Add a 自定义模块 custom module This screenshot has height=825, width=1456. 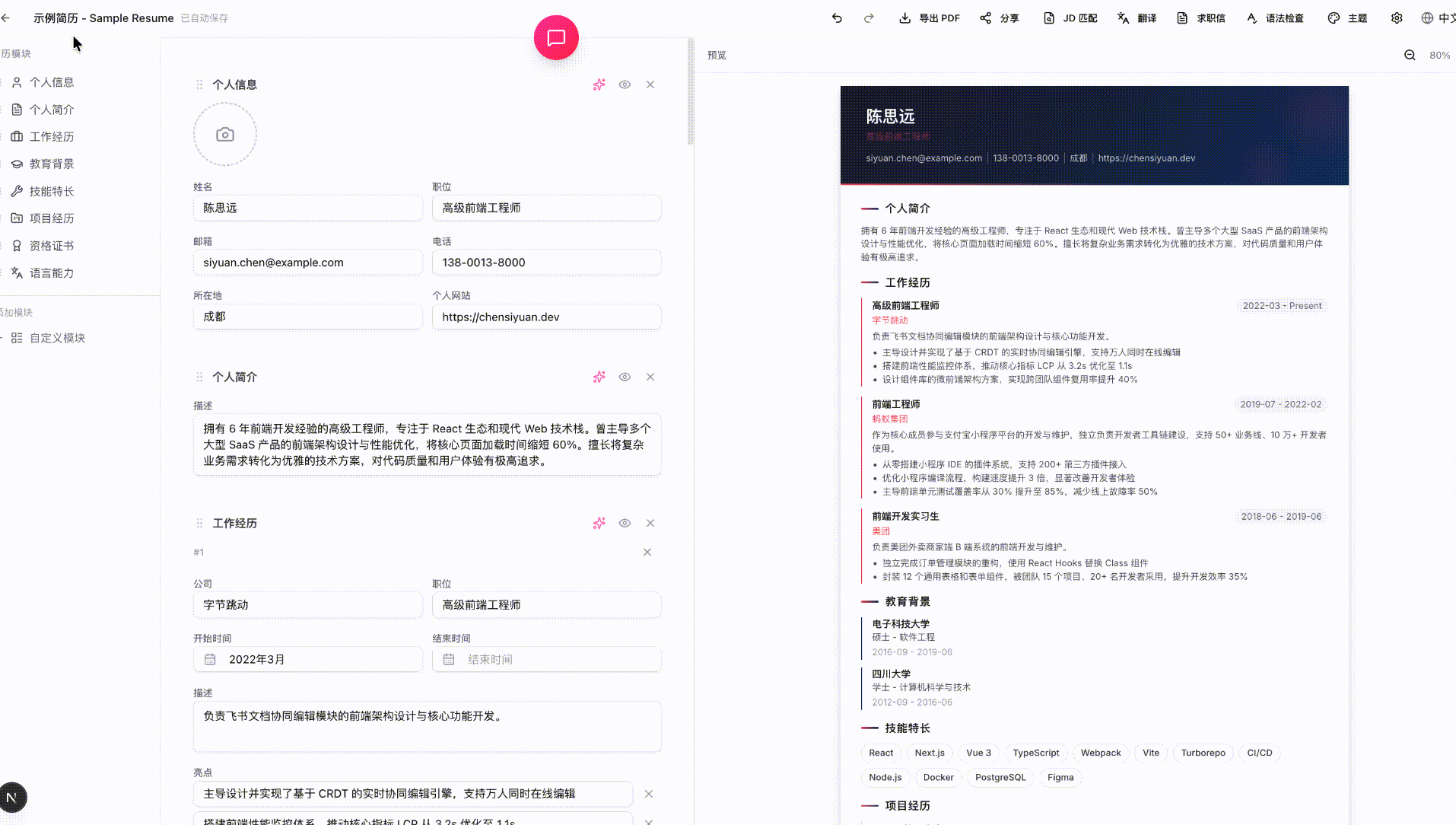pyautogui.click(x=55, y=338)
